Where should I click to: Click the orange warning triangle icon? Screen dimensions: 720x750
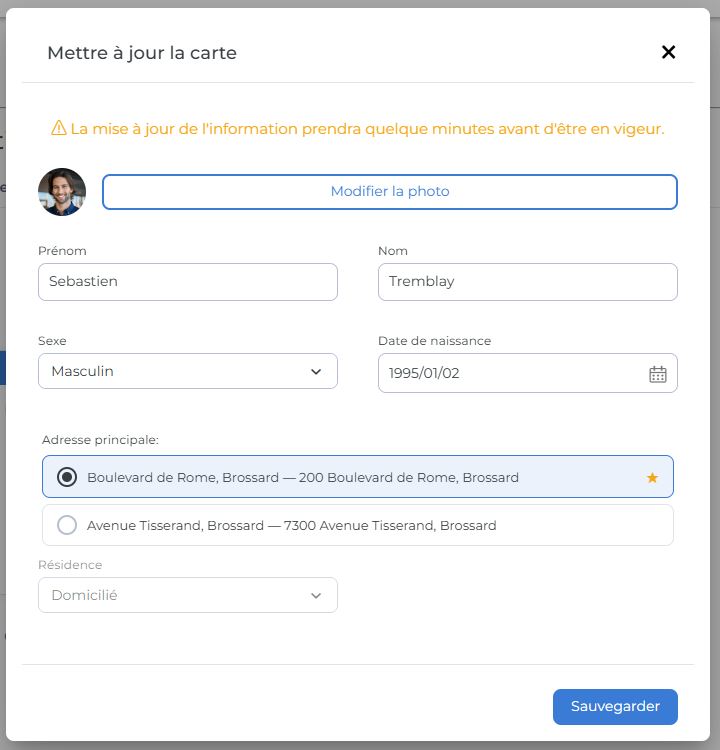59,129
